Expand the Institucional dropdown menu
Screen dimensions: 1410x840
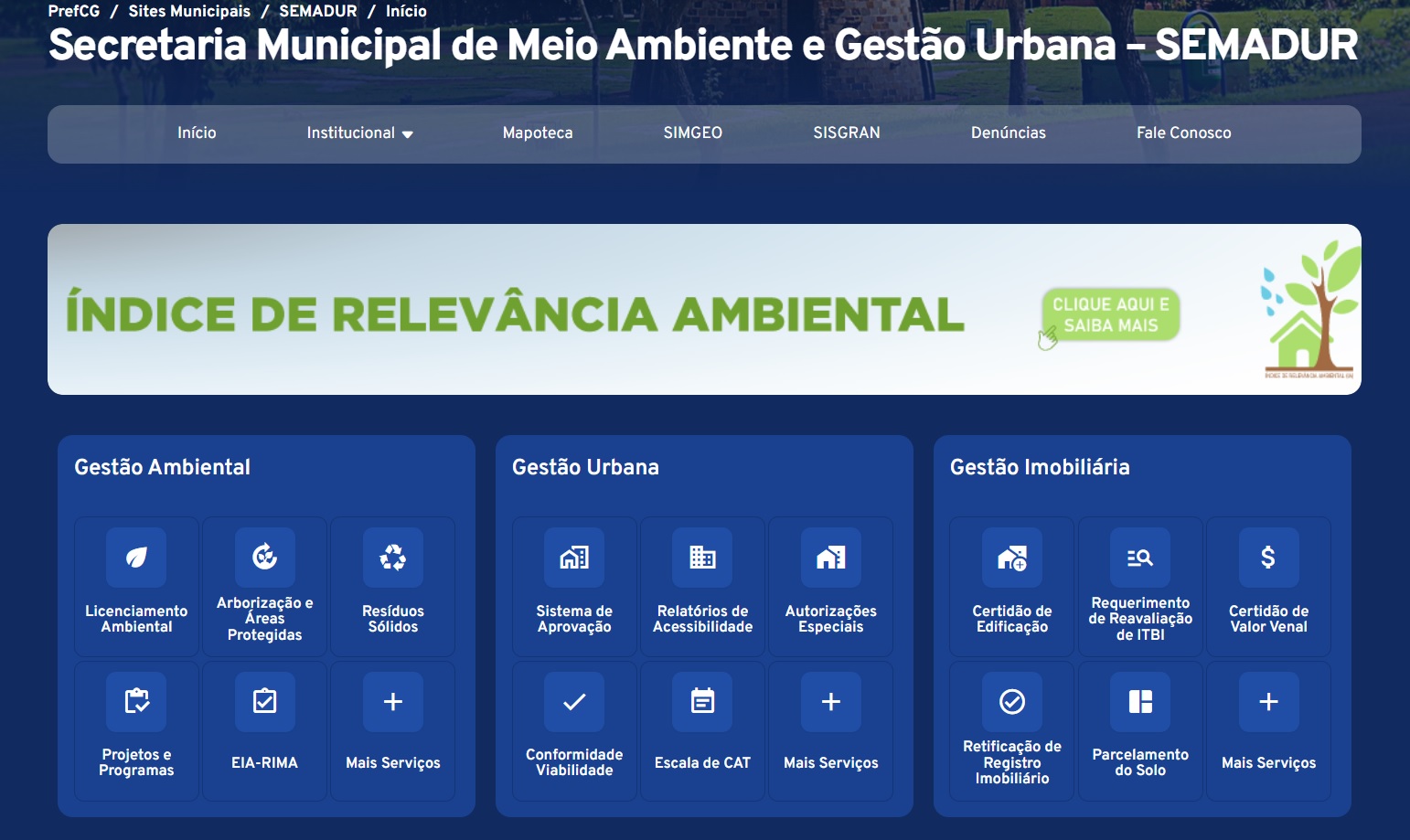click(x=359, y=133)
